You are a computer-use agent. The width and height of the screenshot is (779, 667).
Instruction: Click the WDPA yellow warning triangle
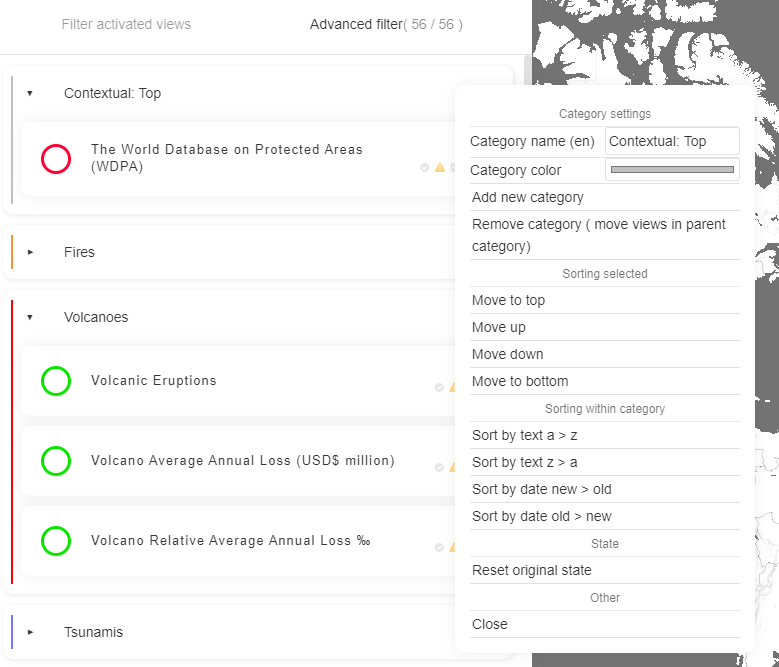click(x=439, y=168)
